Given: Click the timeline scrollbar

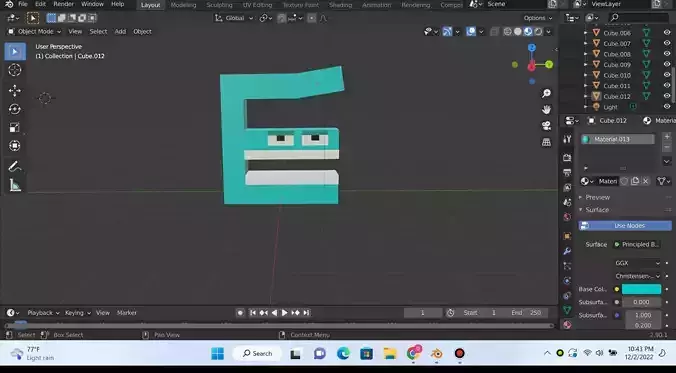Looking at the screenshot, I should click(x=279, y=326).
